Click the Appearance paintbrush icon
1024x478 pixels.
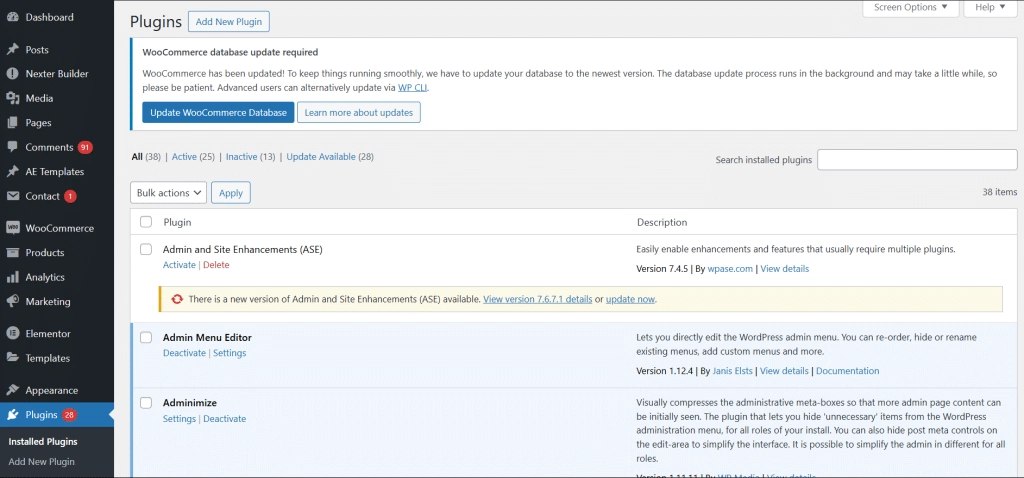coord(12,390)
